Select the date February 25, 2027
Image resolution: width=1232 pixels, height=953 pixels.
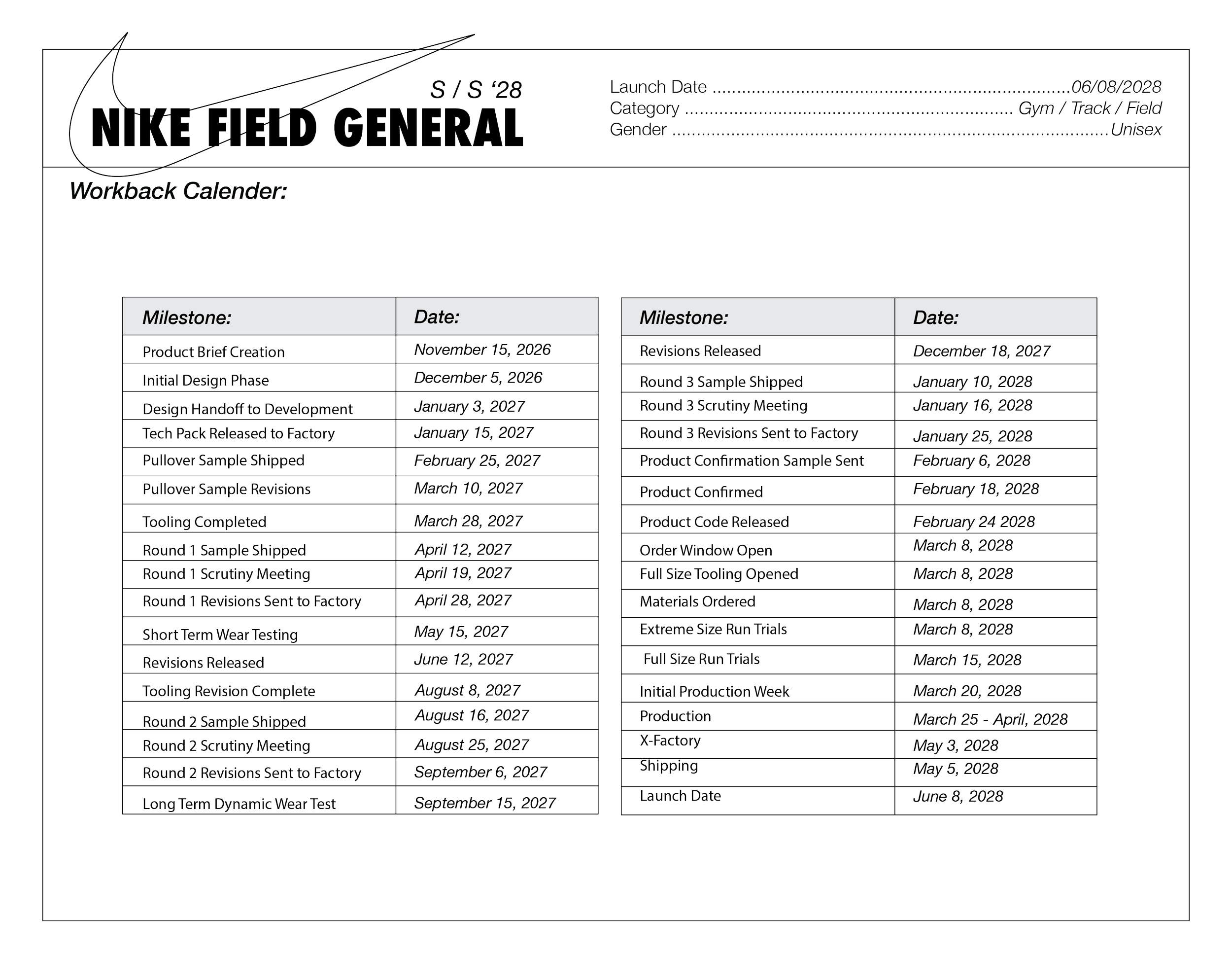pos(477,461)
